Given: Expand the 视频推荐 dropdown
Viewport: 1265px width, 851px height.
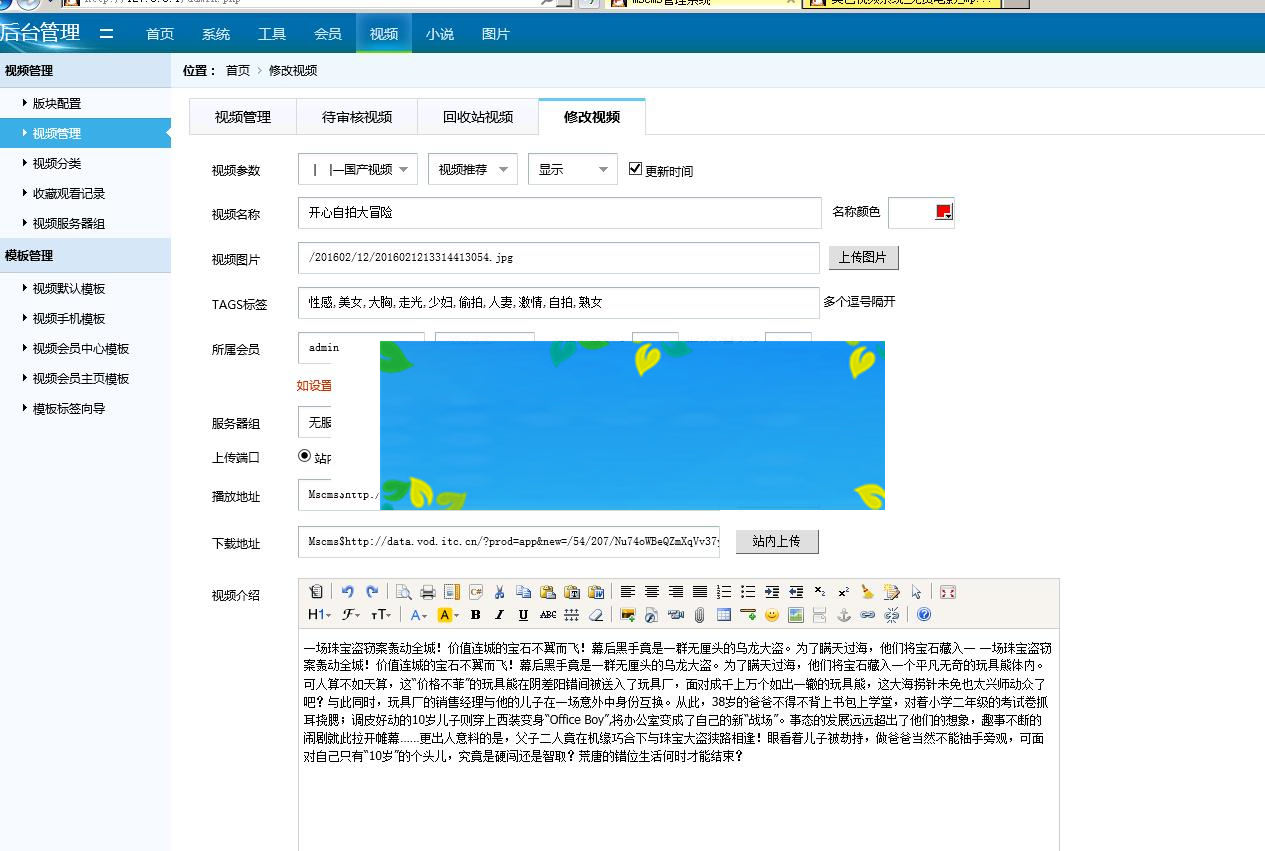Looking at the screenshot, I should click(472, 168).
